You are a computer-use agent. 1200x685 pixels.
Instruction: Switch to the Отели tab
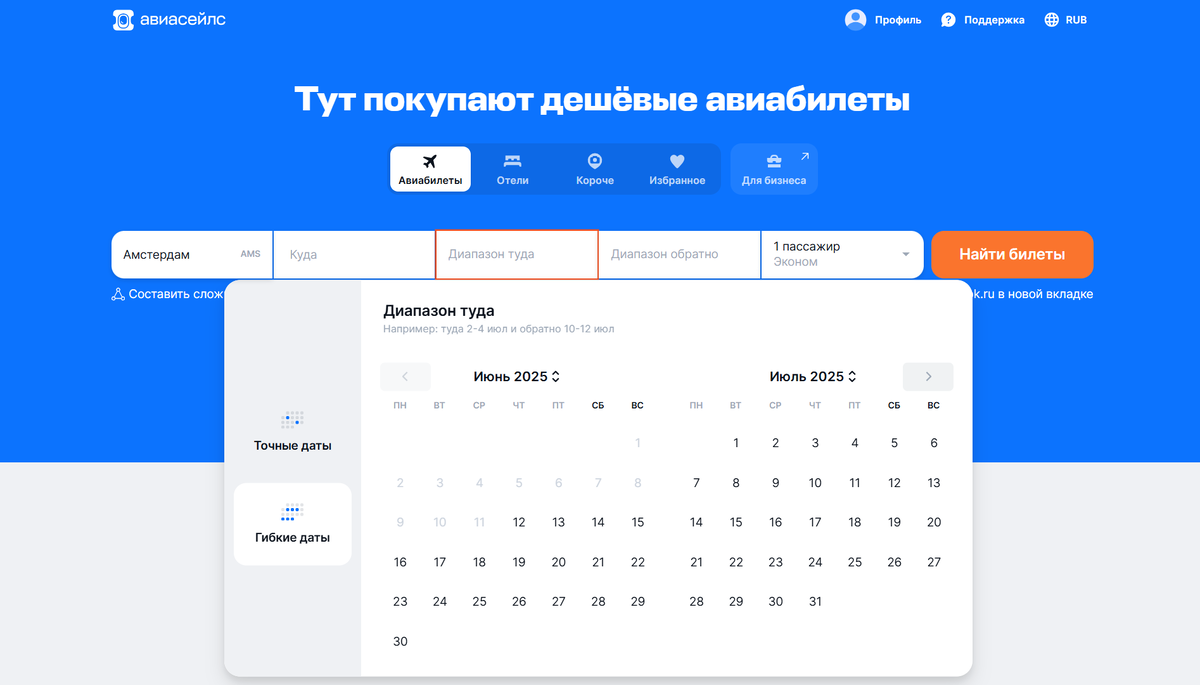512,169
